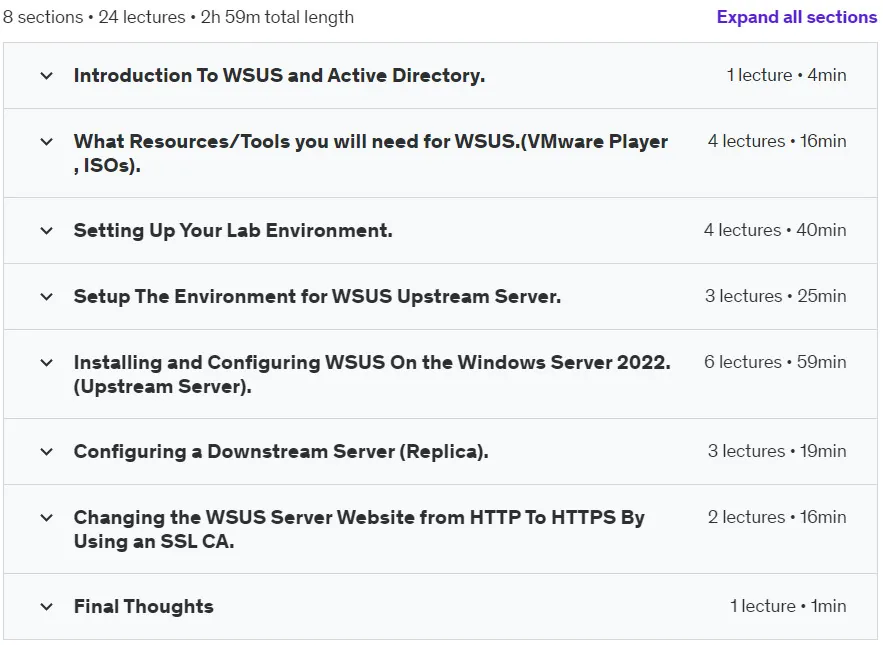Expand the Setting Up Your Lab Environment chevron
The image size is (883, 645).
tap(47, 230)
